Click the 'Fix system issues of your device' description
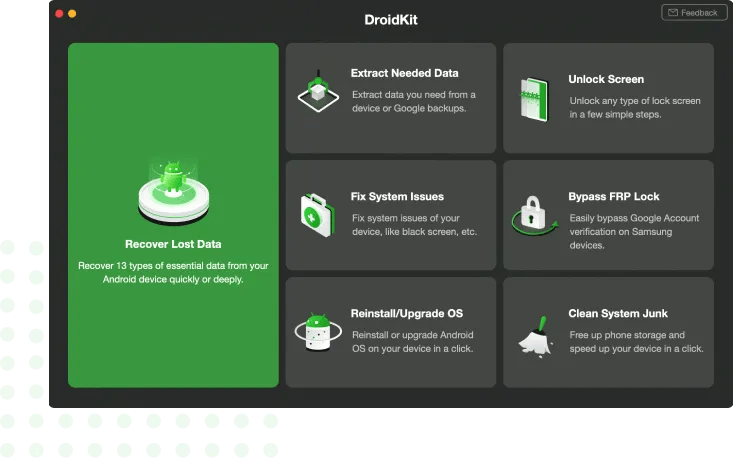 pos(414,225)
